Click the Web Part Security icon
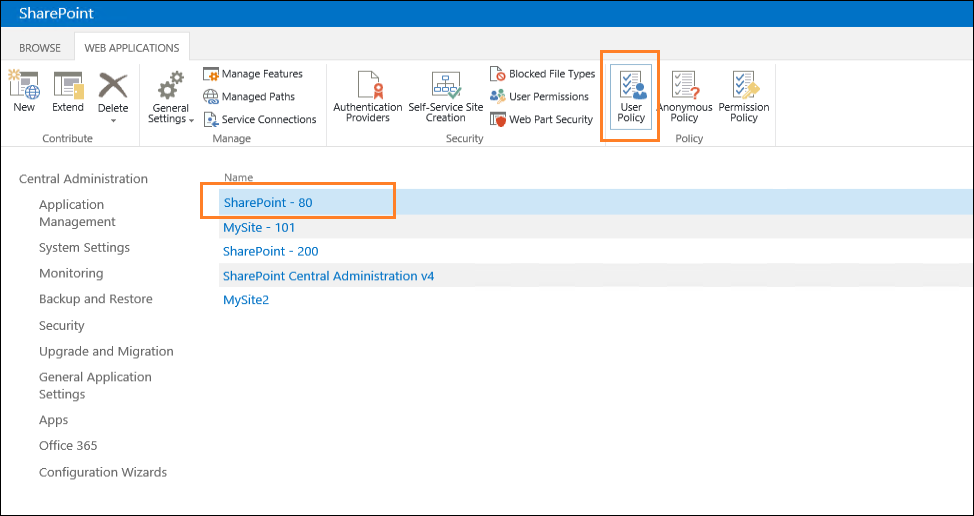 [498, 119]
